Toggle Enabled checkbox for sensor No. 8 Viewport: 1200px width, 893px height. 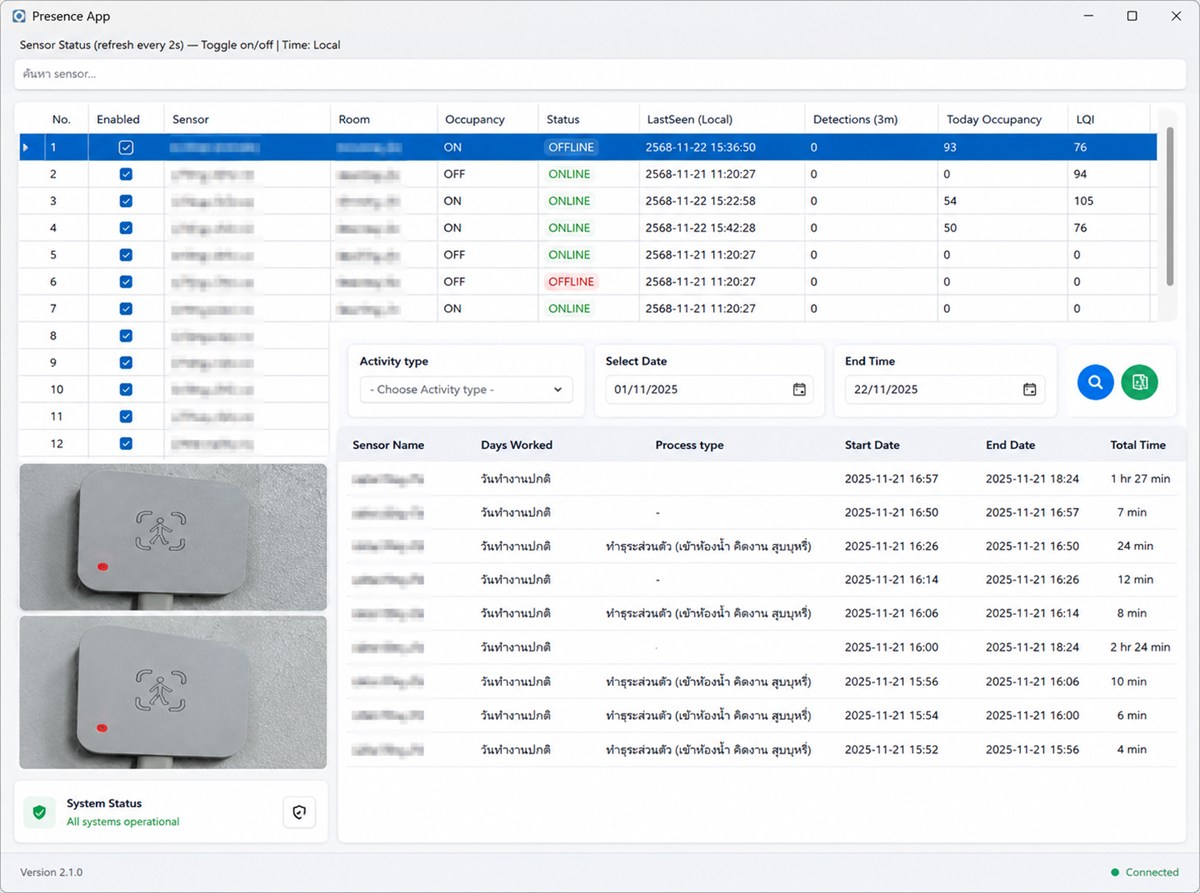click(x=125, y=336)
